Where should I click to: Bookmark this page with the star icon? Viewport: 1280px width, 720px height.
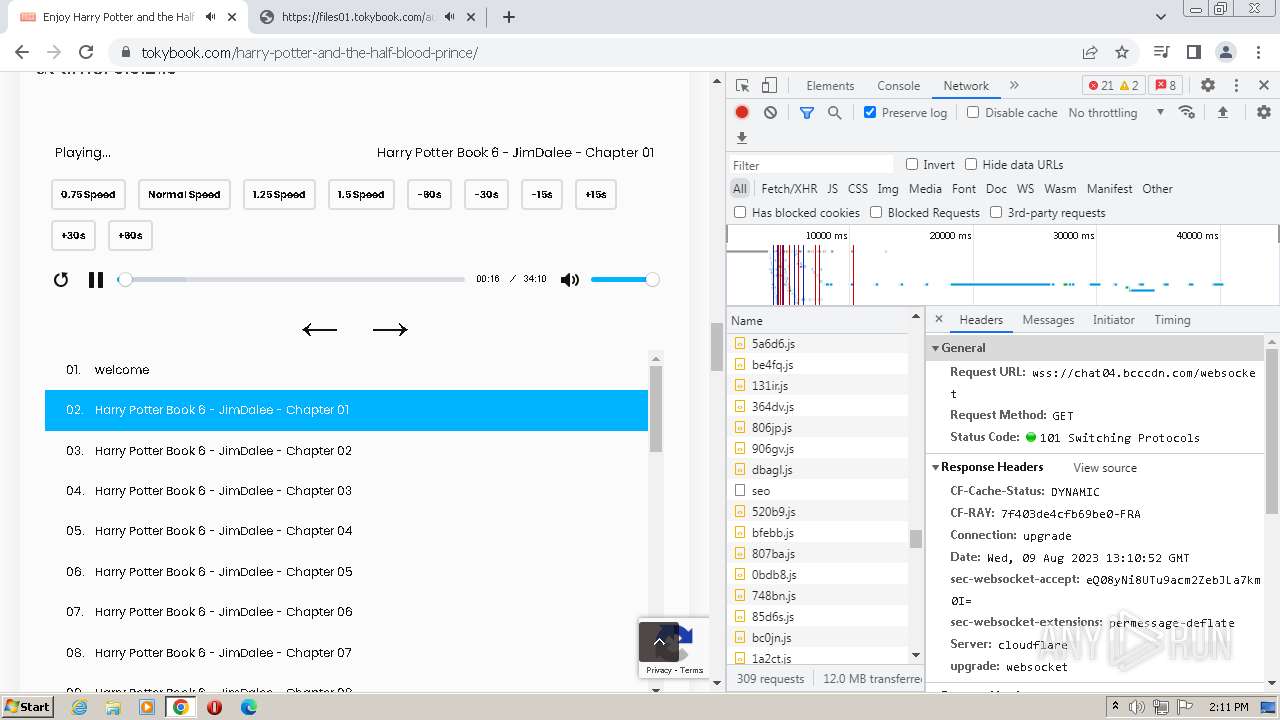pyautogui.click(x=1122, y=52)
